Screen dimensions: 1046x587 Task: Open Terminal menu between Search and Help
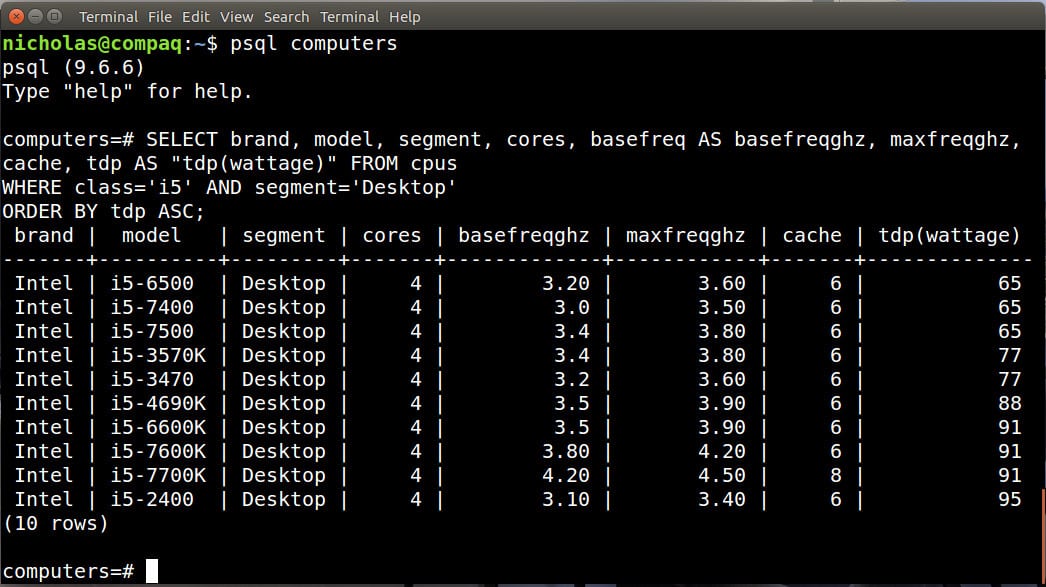pyautogui.click(x=350, y=17)
